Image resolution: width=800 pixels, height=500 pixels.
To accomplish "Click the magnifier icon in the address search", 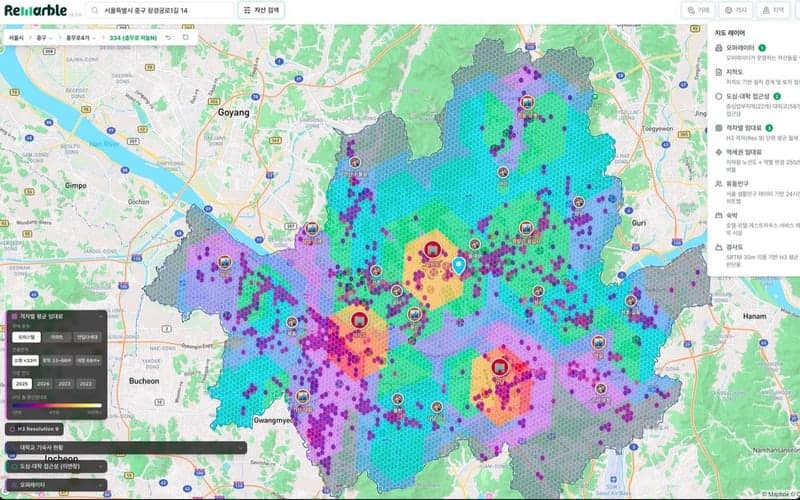I will [95, 10].
